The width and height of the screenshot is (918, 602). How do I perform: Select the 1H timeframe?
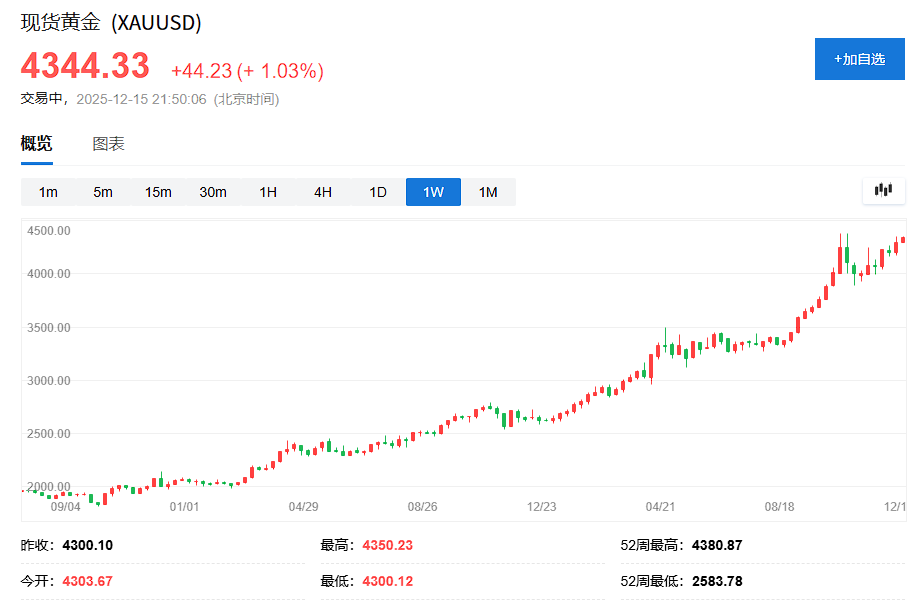[x=267, y=191]
